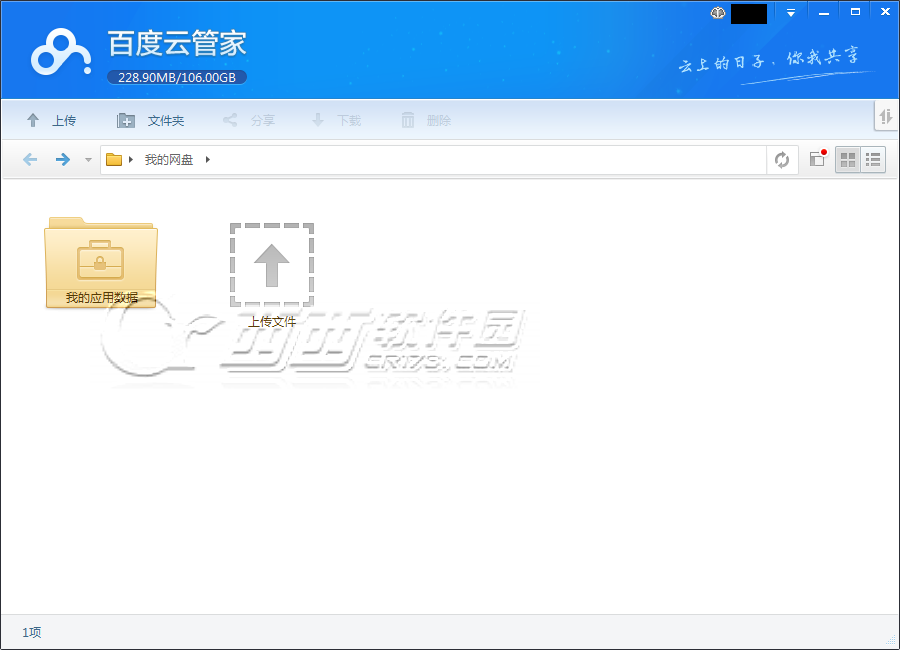Go back with the left arrow
Image resolution: width=900 pixels, height=650 pixels.
coord(30,160)
